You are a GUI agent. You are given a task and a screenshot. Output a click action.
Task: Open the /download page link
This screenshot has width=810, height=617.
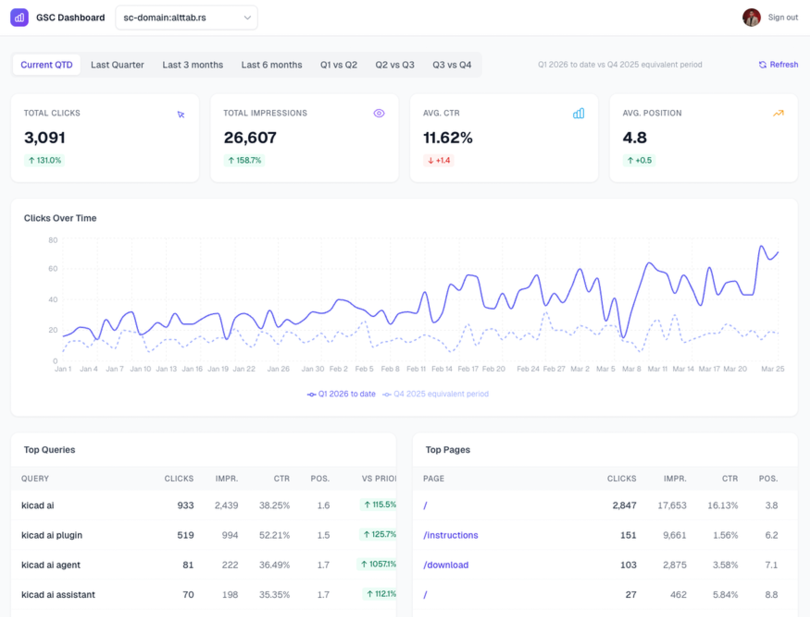(x=446, y=565)
